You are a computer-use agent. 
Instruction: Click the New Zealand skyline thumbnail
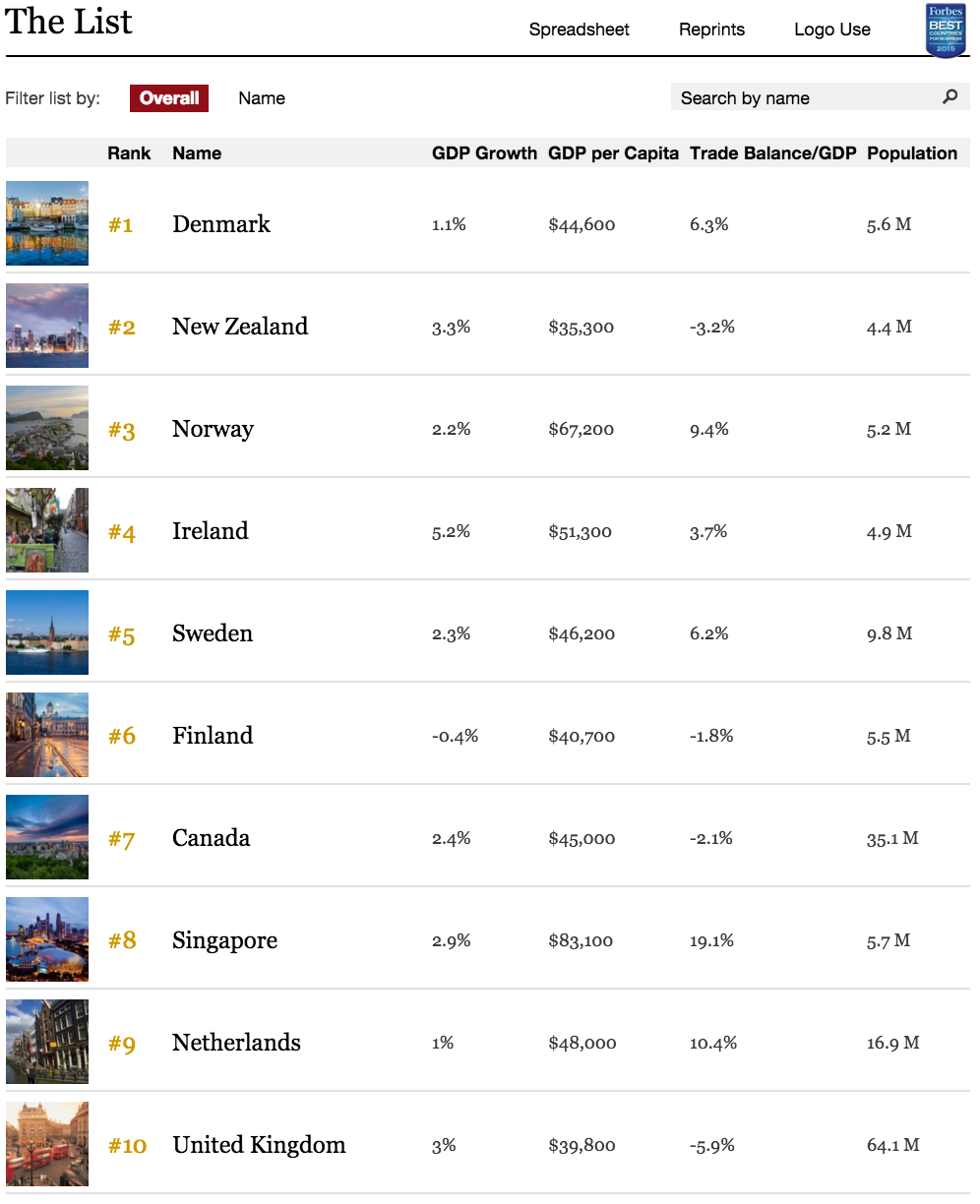(x=47, y=326)
